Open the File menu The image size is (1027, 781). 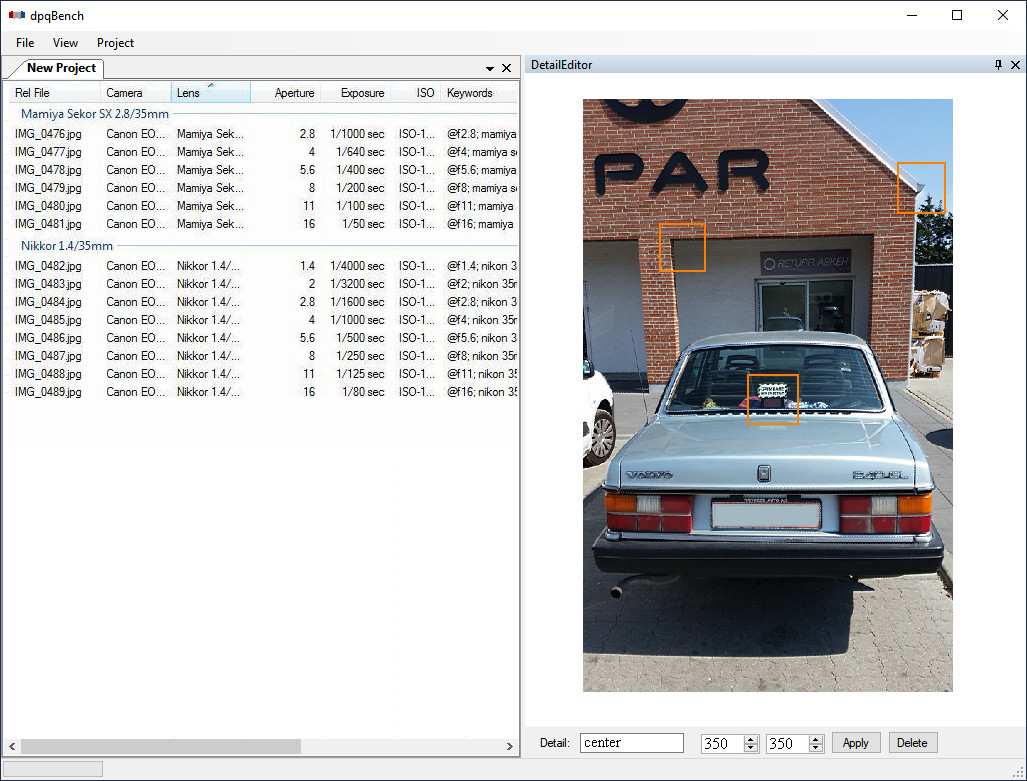(25, 43)
